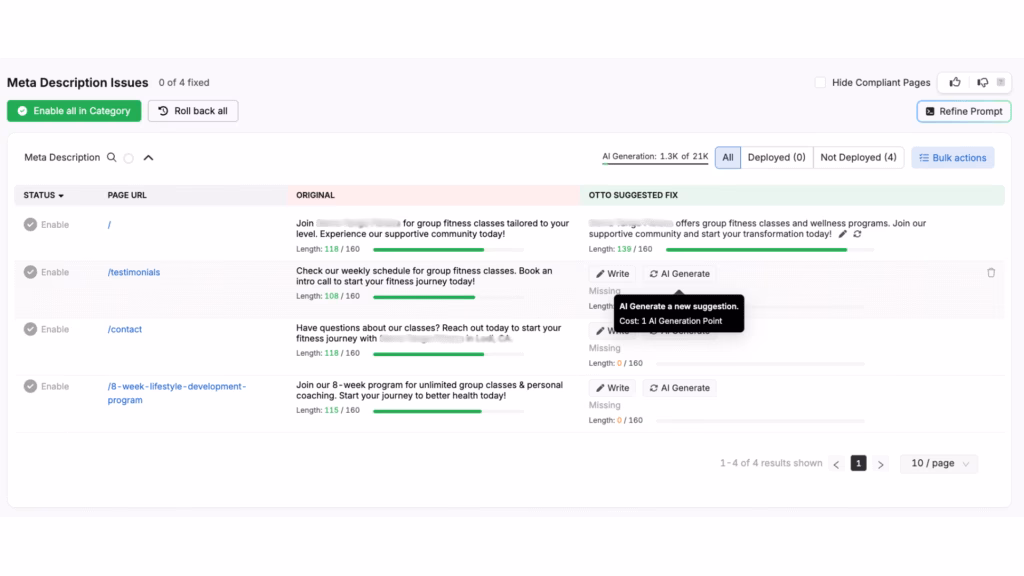The width and height of the screenshot is (1024, 576).
Task: Check the Hide Compliant Pages checkbox
Action: click(819, 83)
